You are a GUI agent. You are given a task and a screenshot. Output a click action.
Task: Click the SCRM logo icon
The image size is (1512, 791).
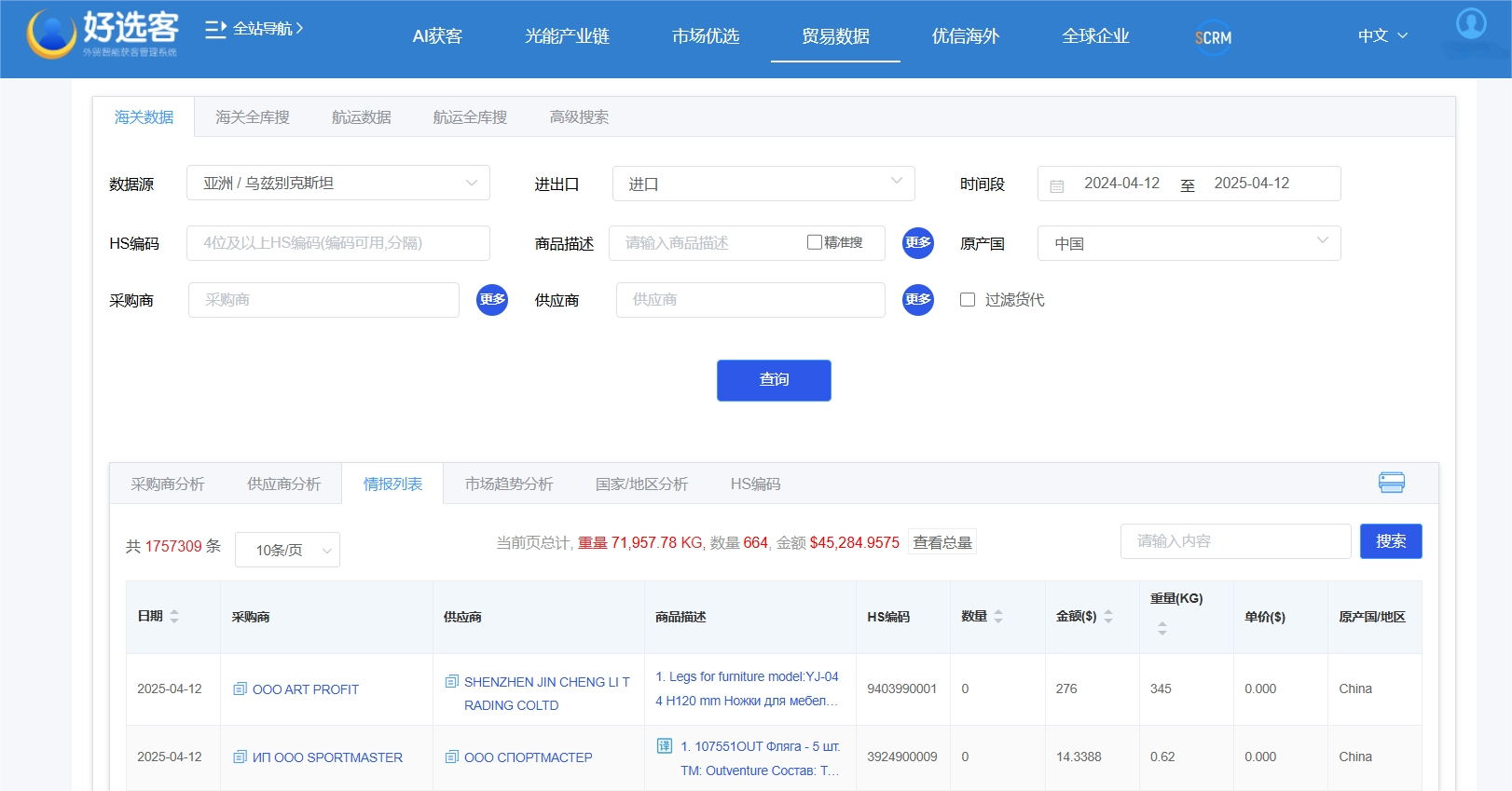[x=1213, y=37]
